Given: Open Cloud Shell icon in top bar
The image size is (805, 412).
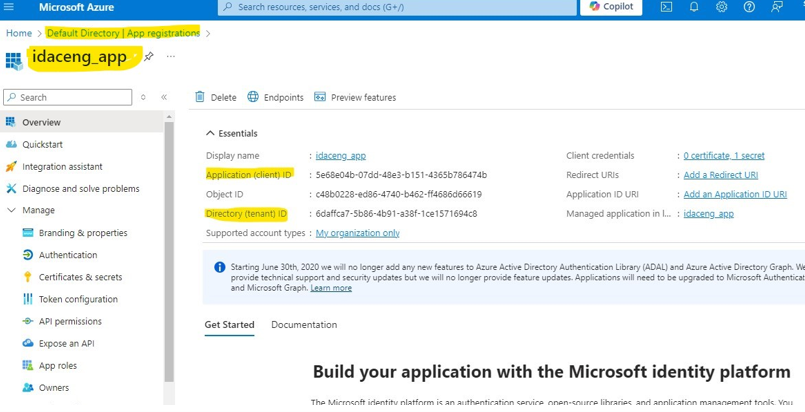Looking at the screenshot, I should [x=666, y=7].
